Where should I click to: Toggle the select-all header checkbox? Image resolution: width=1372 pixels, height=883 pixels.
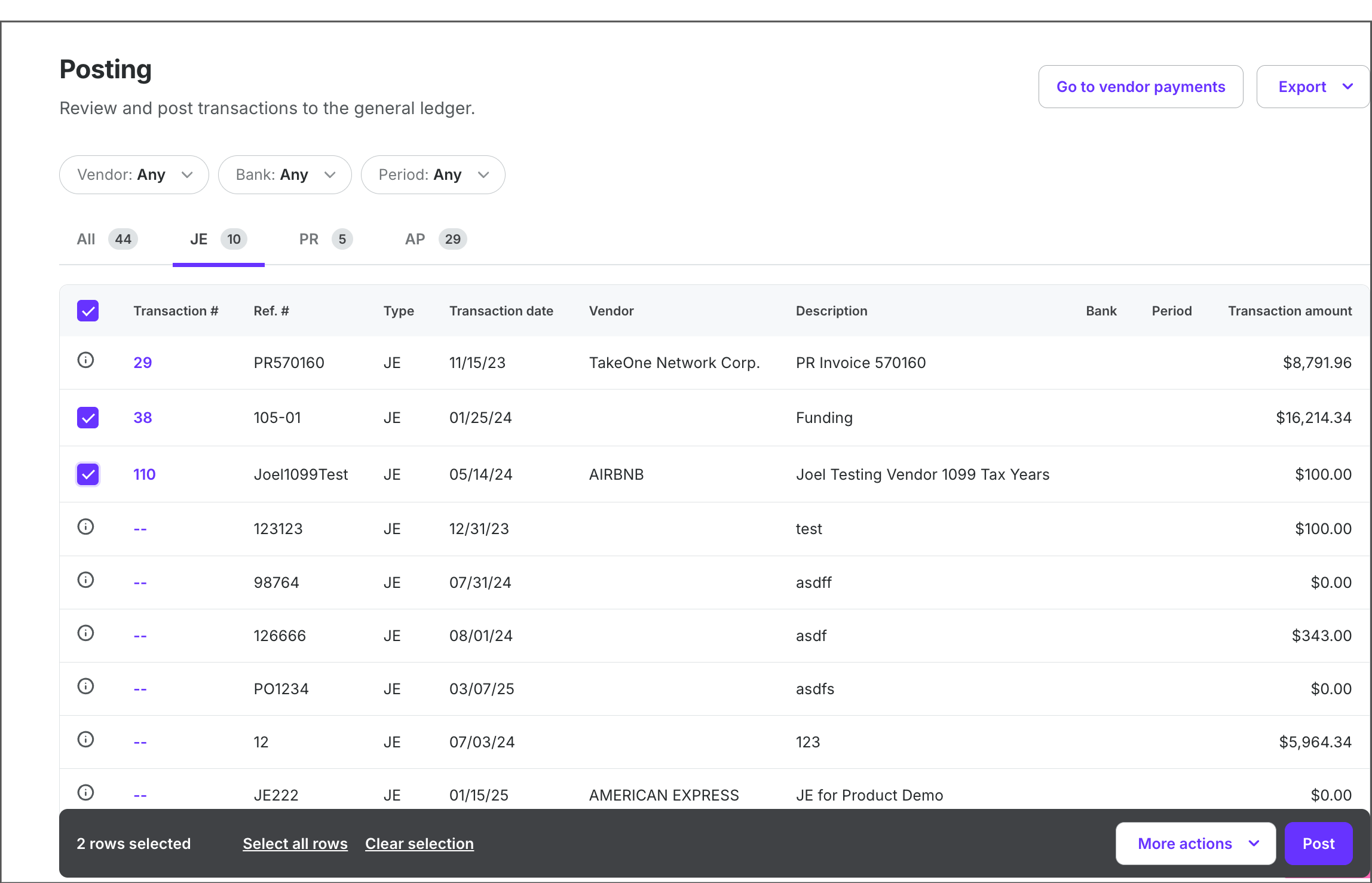tap(88, 311)
